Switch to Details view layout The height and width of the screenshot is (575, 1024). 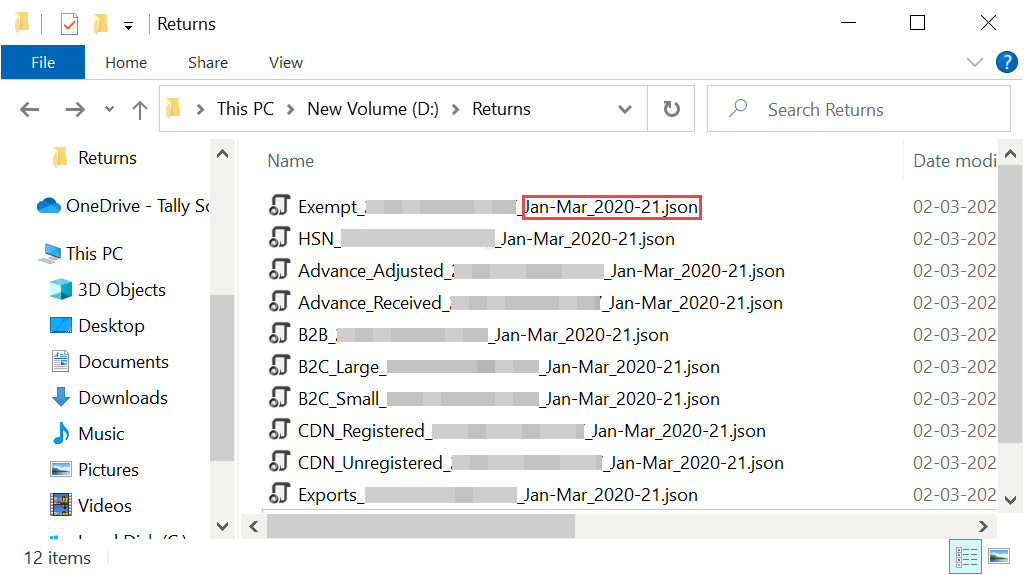tap(966, 557)
